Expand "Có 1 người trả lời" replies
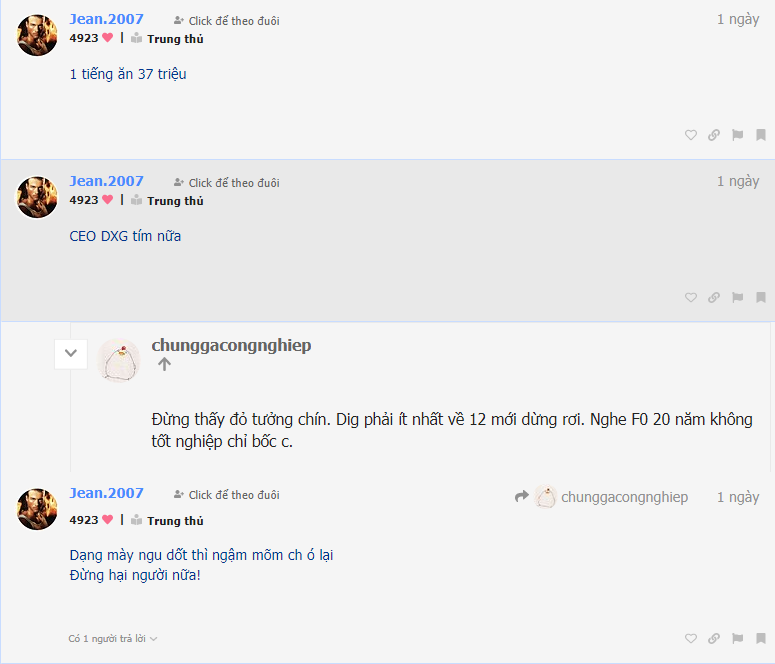The image size is (775, 664). coord(113,639)
